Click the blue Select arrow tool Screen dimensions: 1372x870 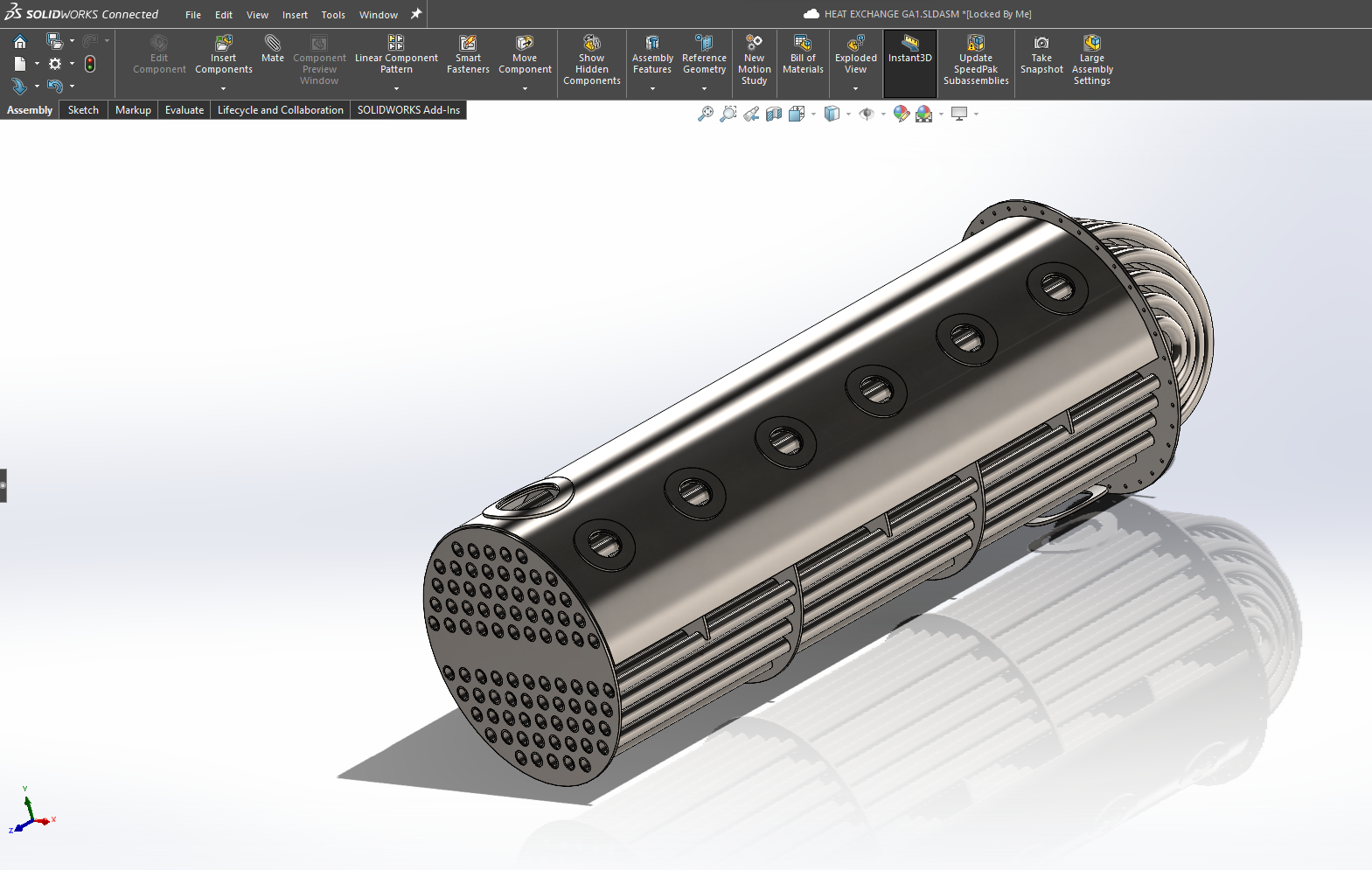tap(19, 86)
